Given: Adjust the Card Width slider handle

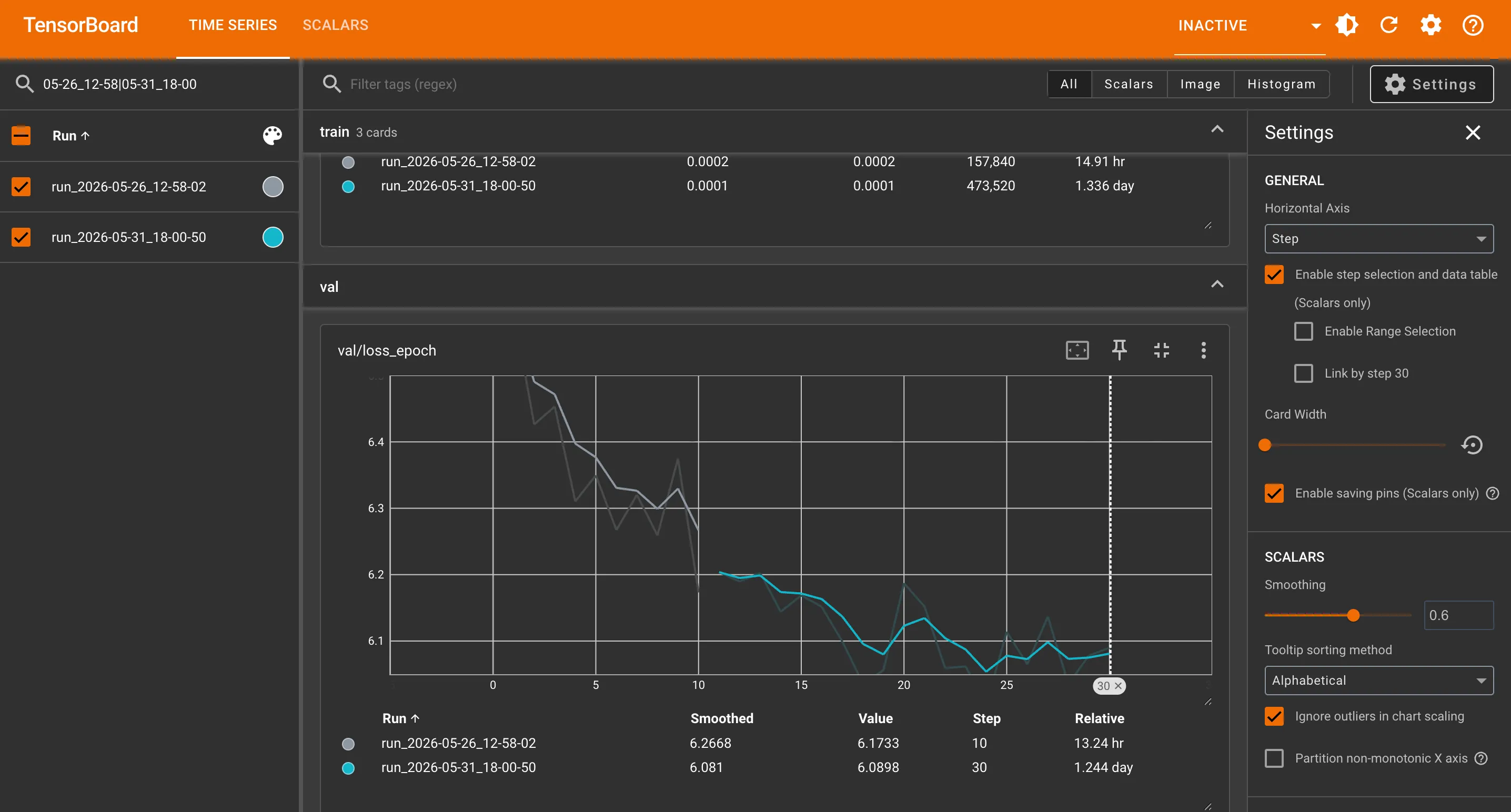Looking at the screenshot, I should pos(1265,445).
